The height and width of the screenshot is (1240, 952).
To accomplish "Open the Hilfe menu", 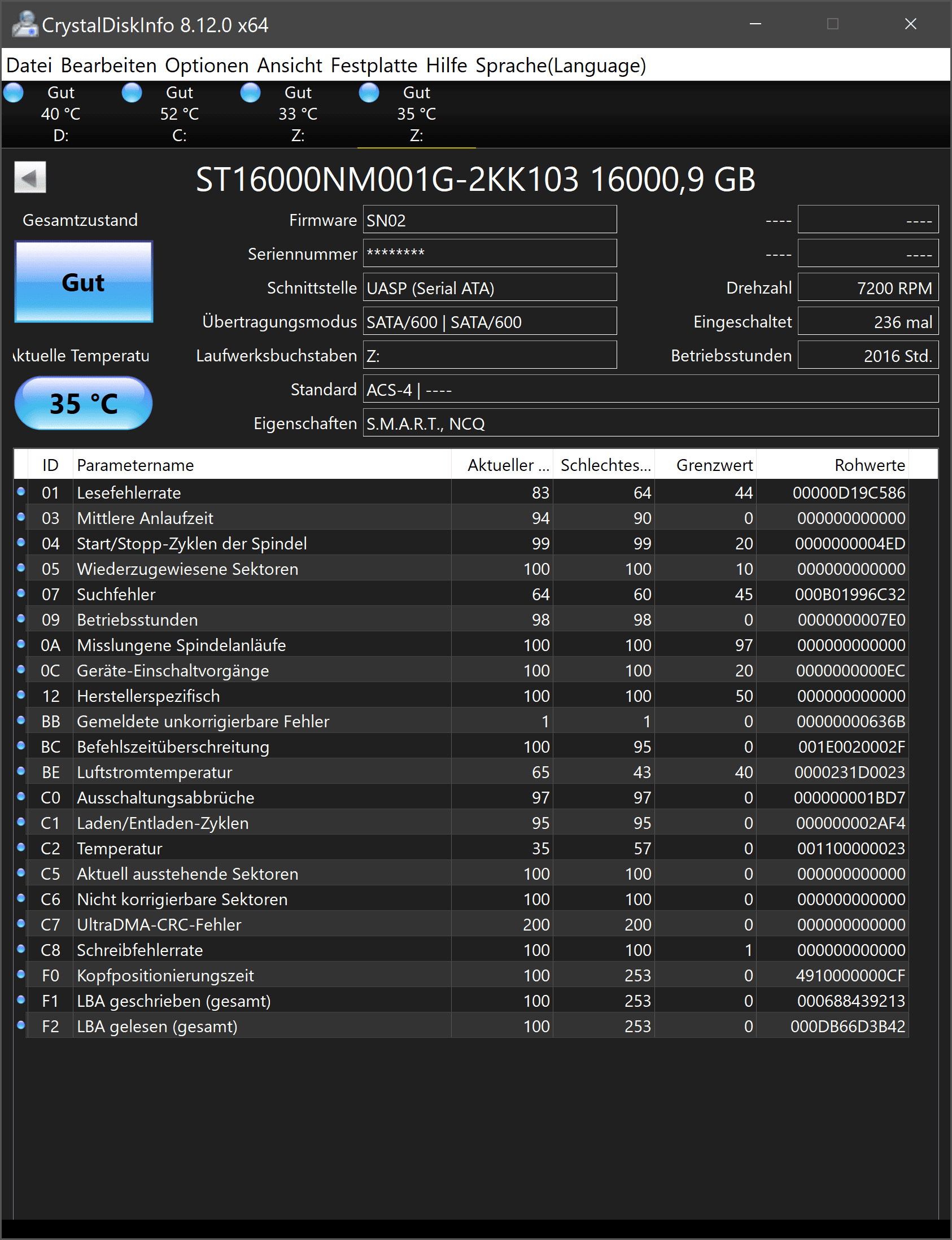I will 447,66.
